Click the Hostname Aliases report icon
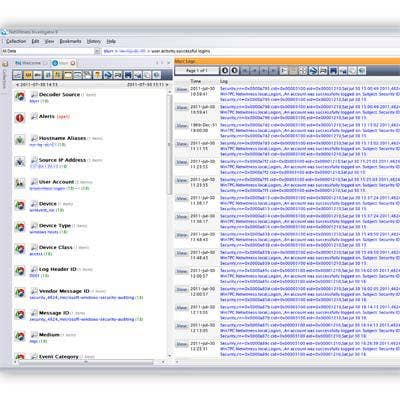Image resolution: width=400 pixels, height=400 pixels. pyautogui.click(x=20, y=140)
